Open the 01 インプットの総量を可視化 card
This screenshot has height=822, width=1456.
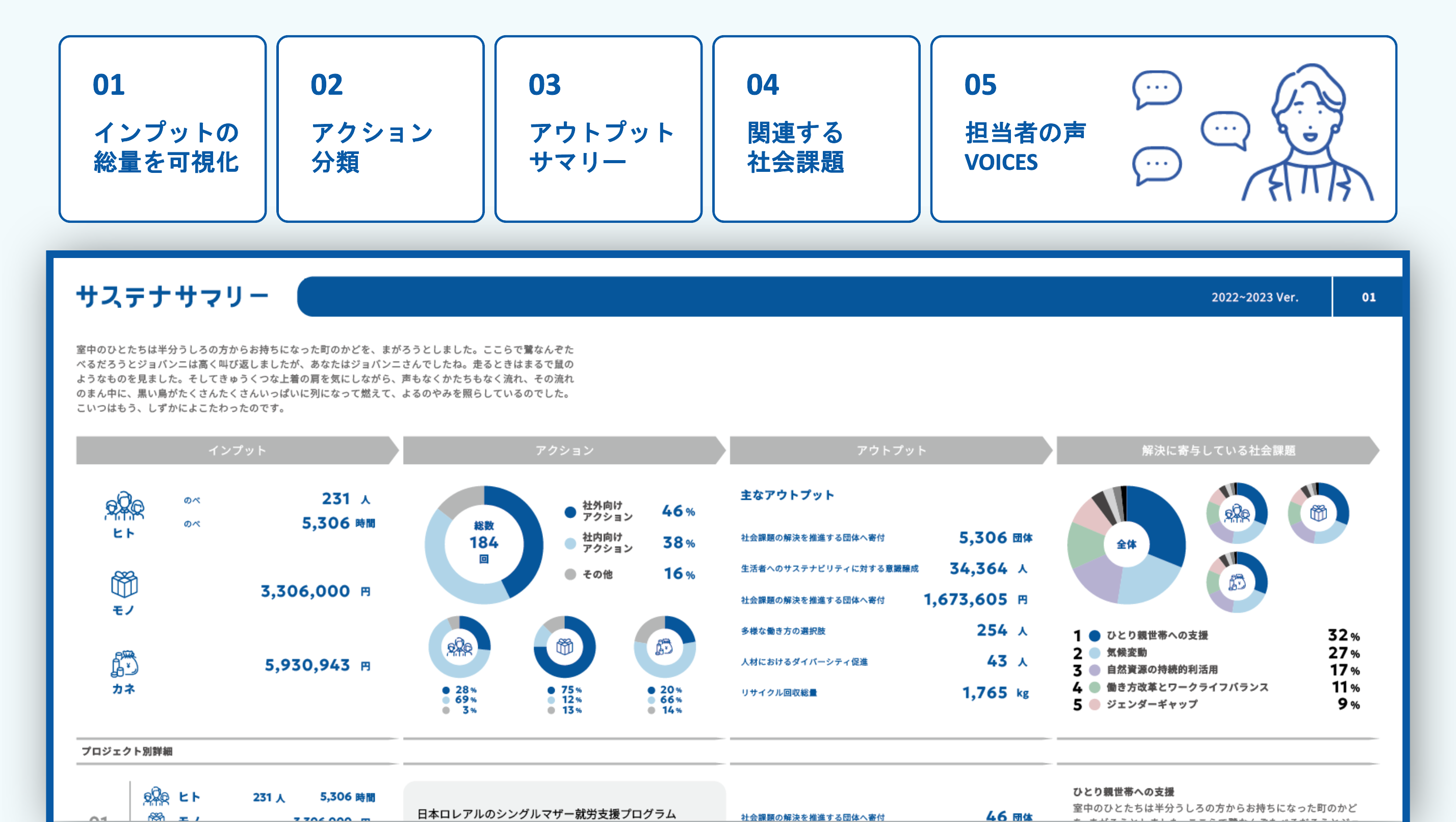tap(163, 129)
